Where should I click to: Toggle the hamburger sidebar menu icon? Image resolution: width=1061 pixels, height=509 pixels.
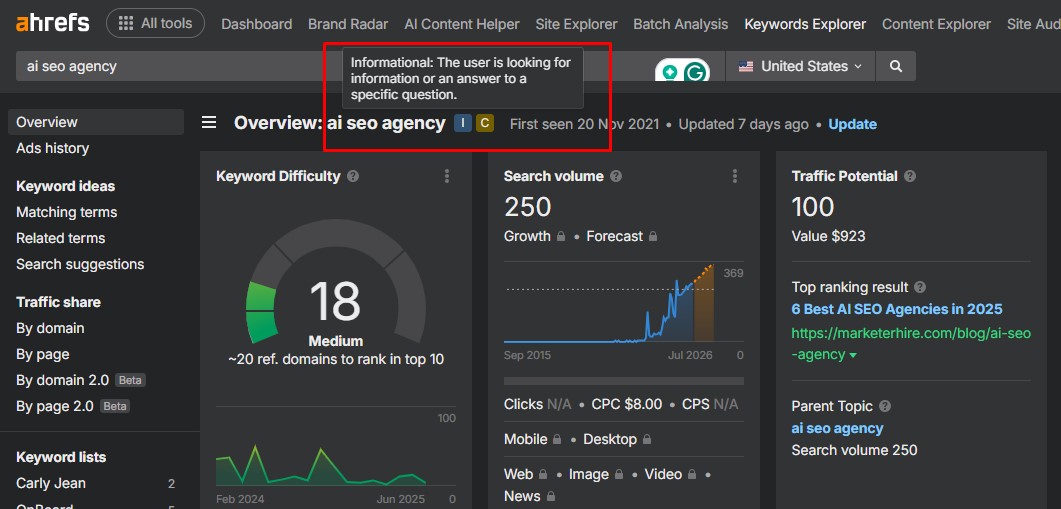click(209, 123)
